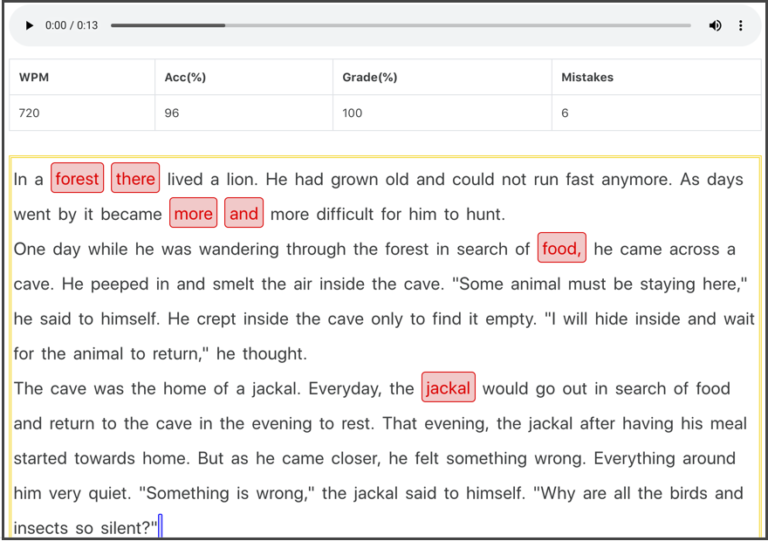The height and width of the screenshot is (541, 768).
Task: Click the word 'insects' in last line
Action: click(41, 528)
